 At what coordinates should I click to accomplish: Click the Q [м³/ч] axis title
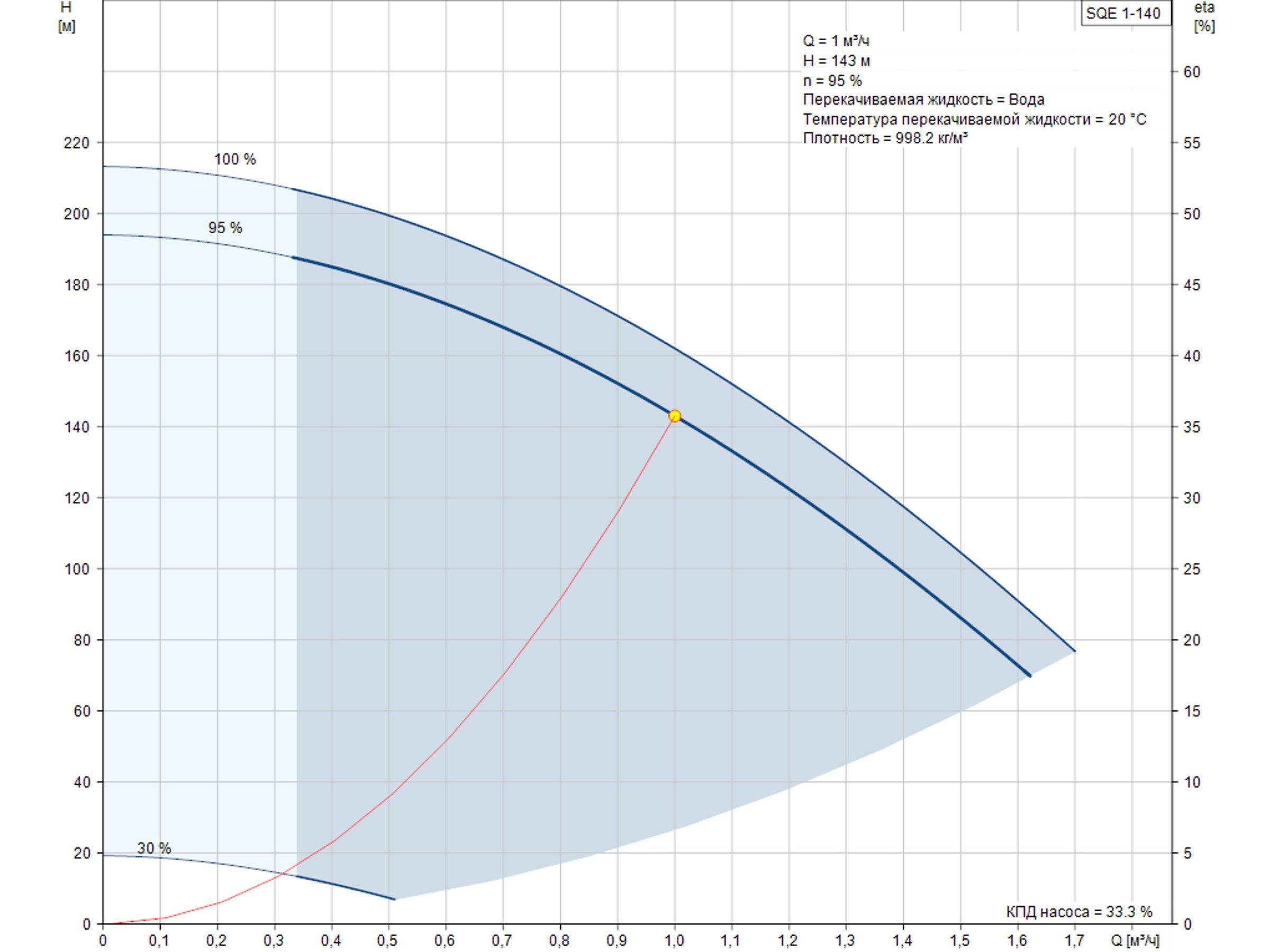point(1135,940)
